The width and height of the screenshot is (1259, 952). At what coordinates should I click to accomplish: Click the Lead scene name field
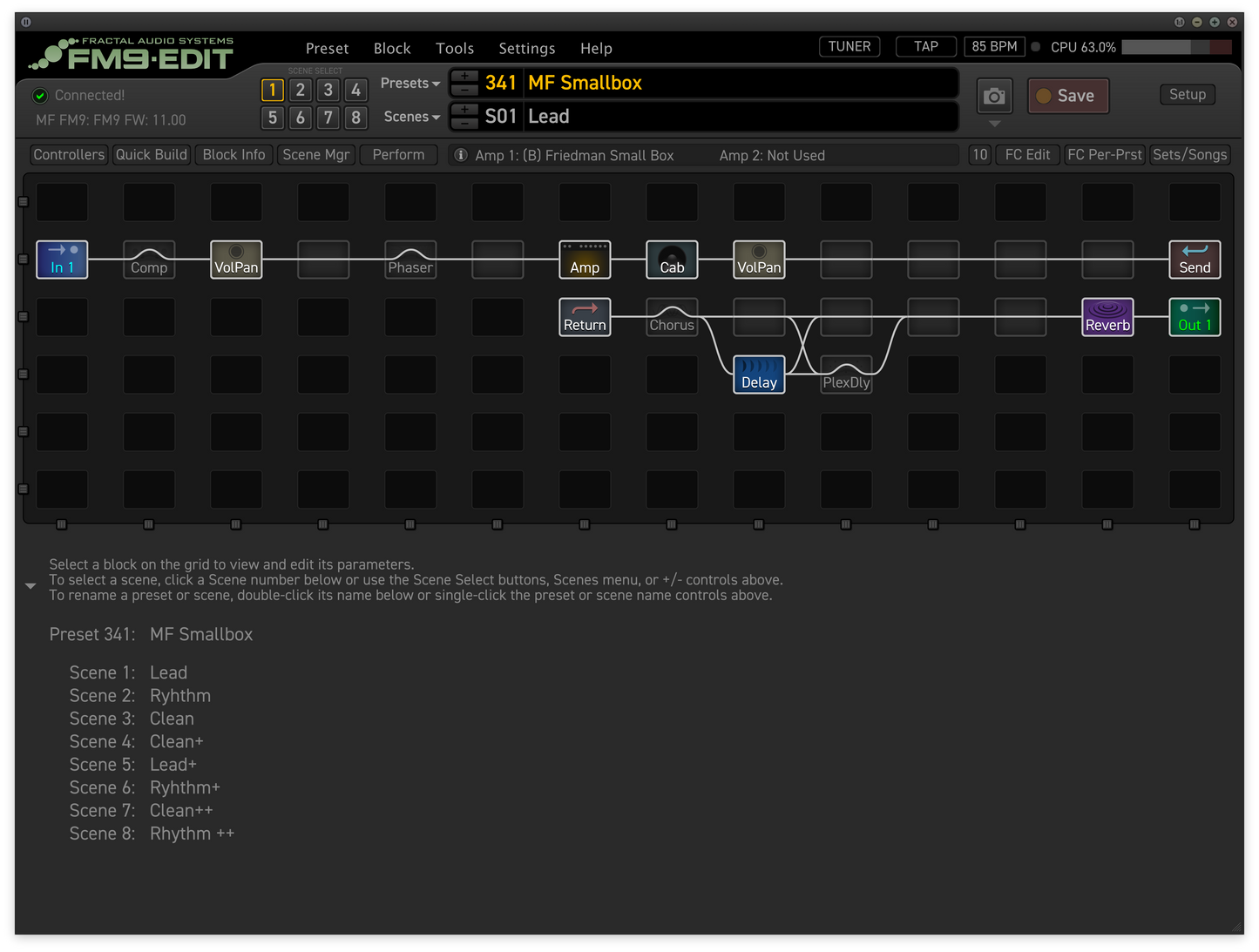[741, 117]
